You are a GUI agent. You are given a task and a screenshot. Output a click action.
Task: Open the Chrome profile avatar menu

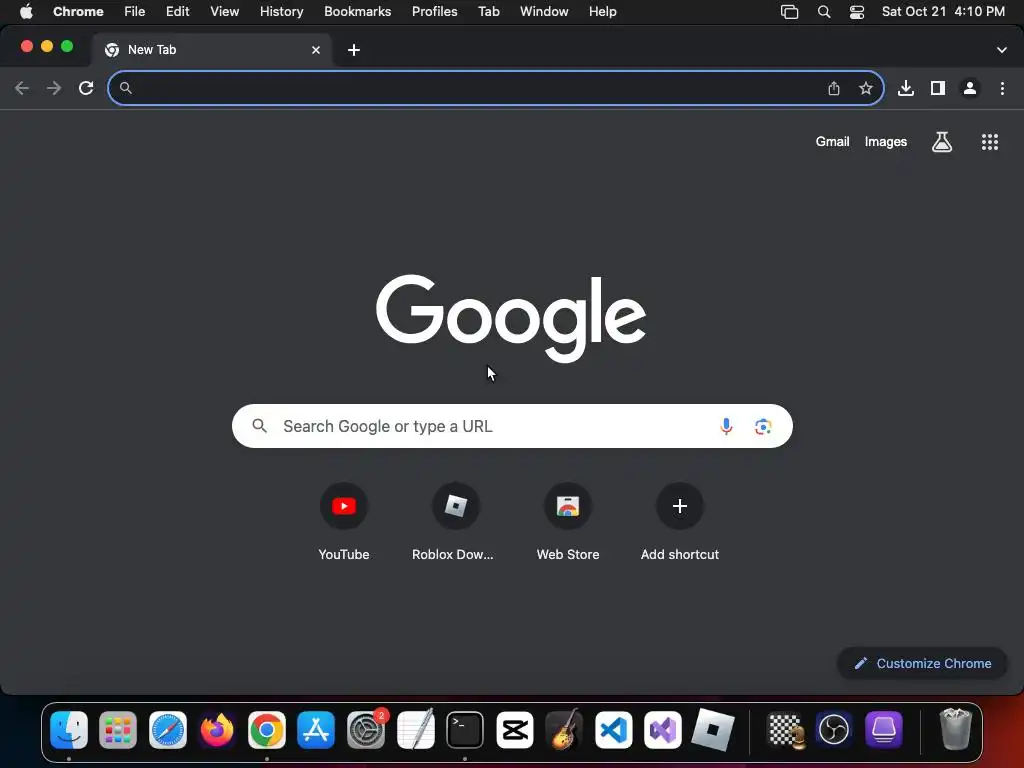click(x=970, y=88)
